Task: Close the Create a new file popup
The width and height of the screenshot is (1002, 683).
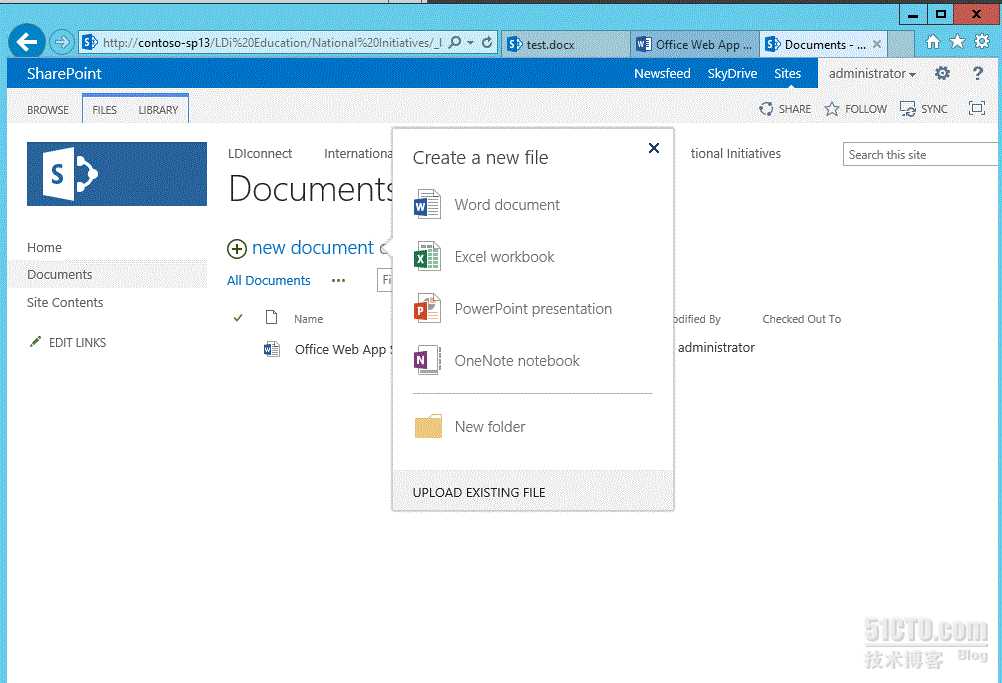Action: click(654, 148)
